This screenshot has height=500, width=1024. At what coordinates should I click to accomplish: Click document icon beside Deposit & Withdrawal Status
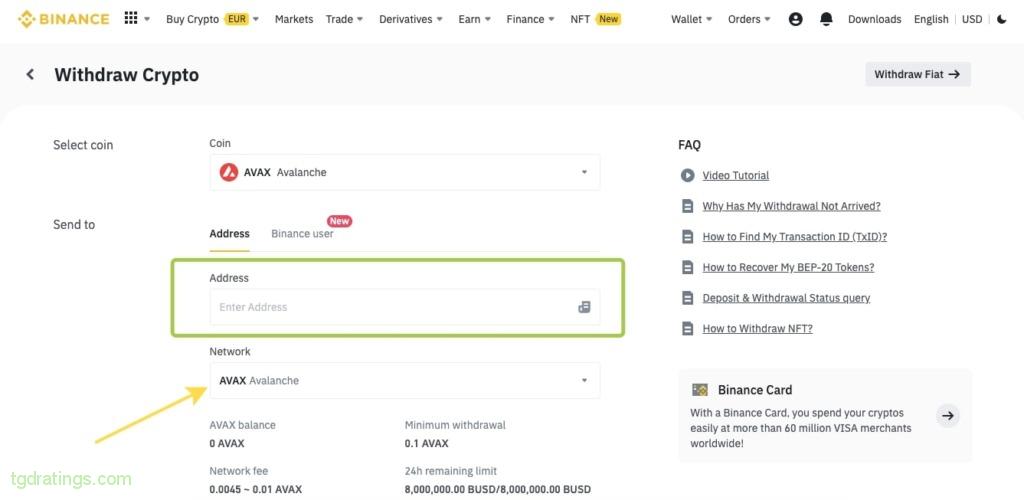(x=687, y=298)
